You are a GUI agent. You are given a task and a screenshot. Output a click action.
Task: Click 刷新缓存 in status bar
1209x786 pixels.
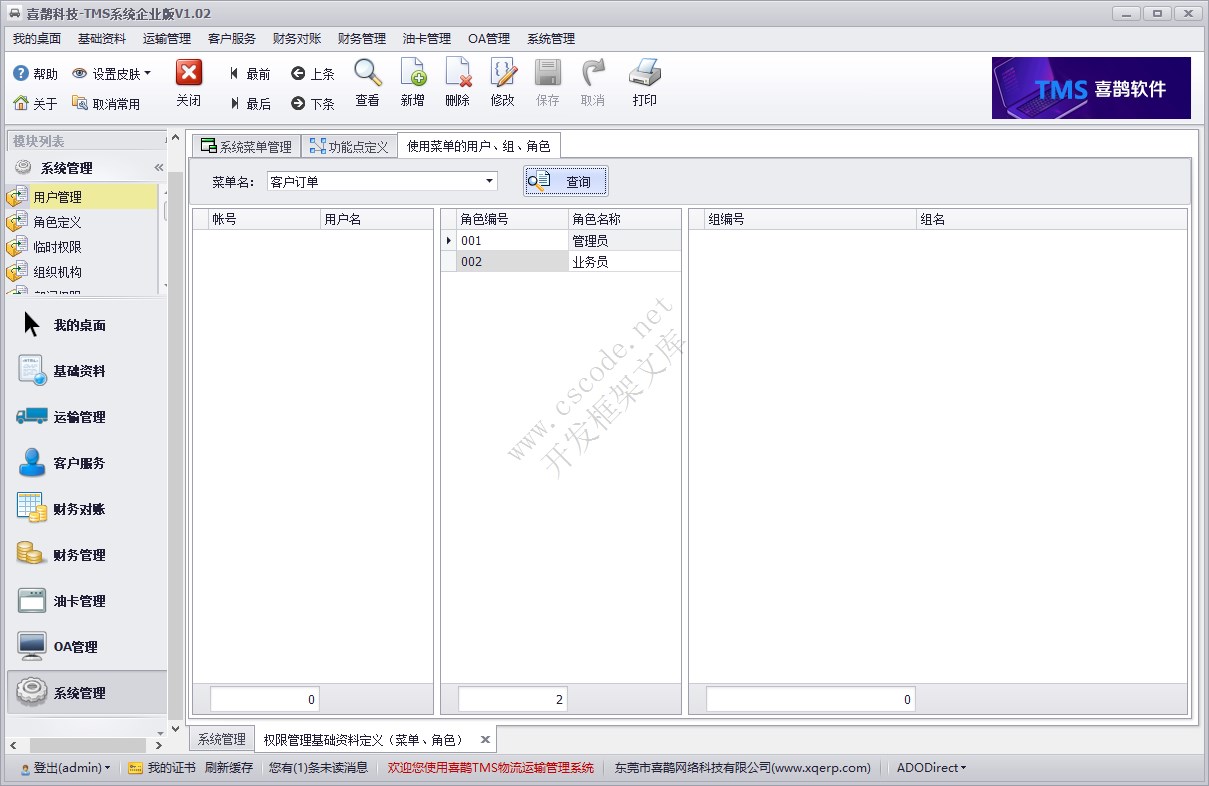[229, 768]
